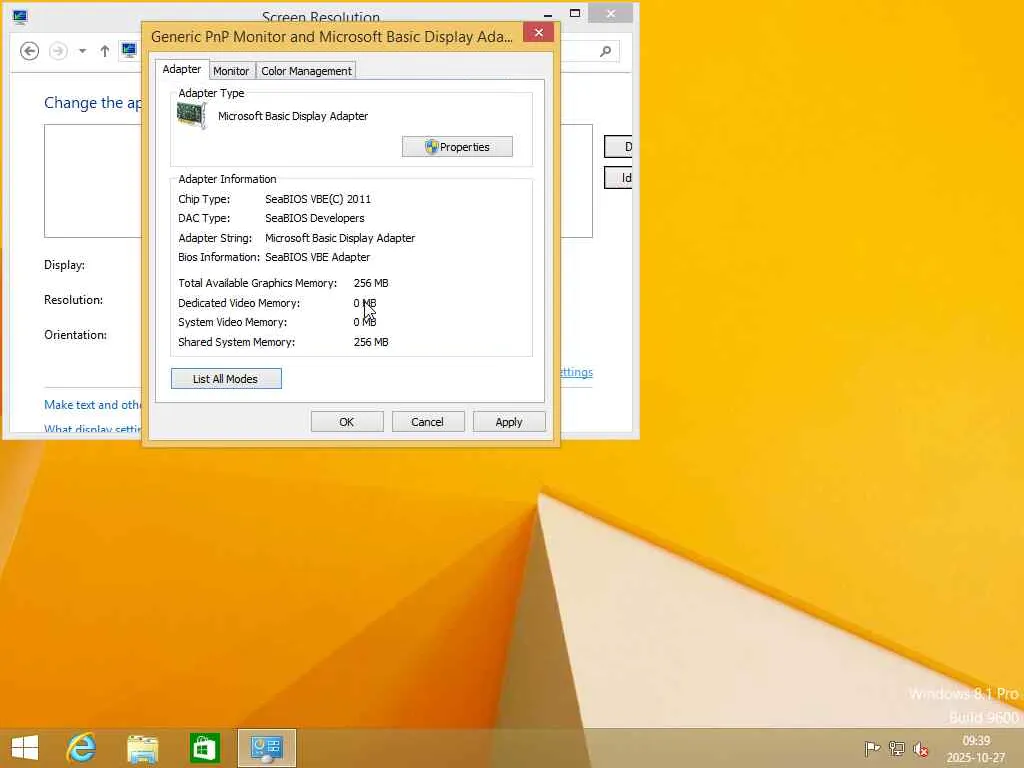This screenshot has width=1024, height=768.
Task: Go up one level in Screen Resolution window
Action: pyautogui.click(x=104, y=51)
